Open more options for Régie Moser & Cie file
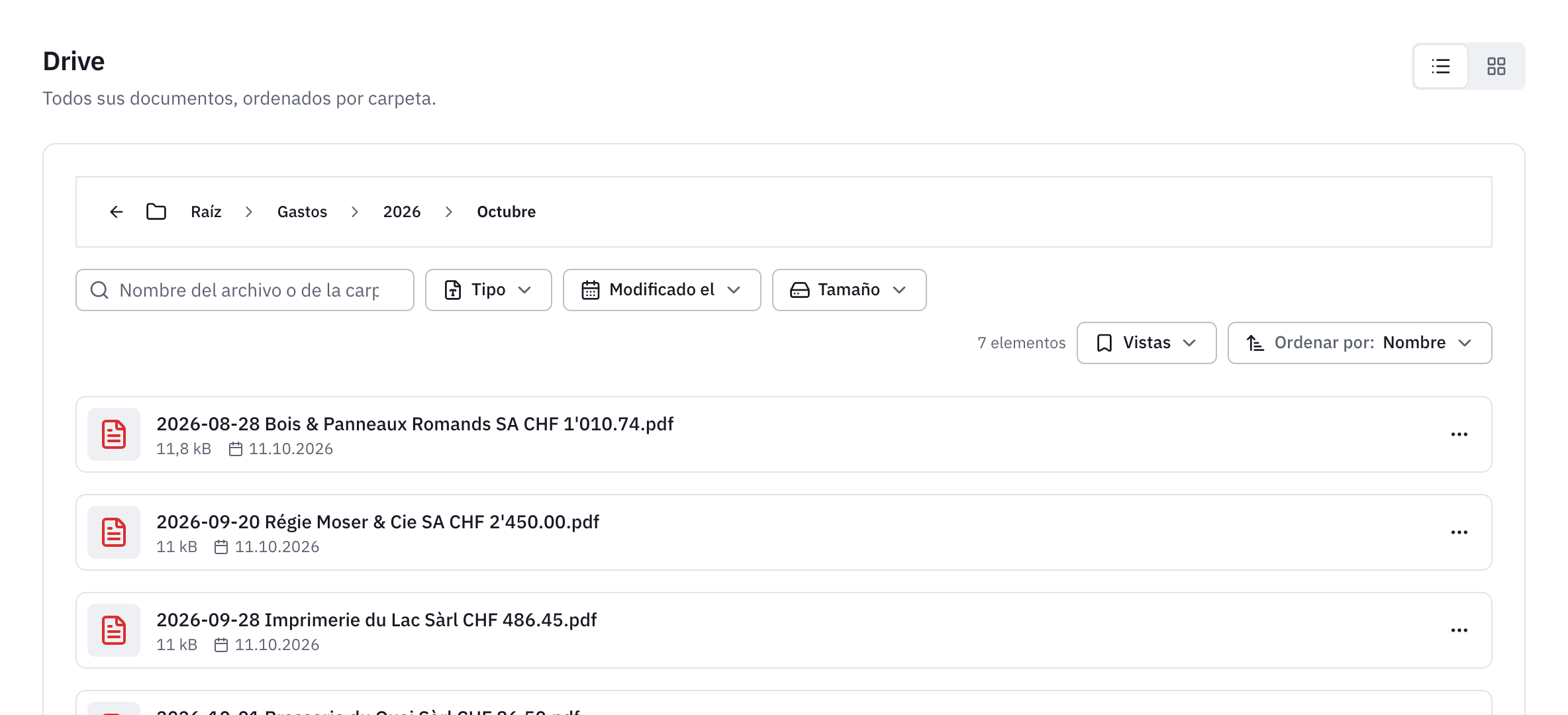 1459,532
